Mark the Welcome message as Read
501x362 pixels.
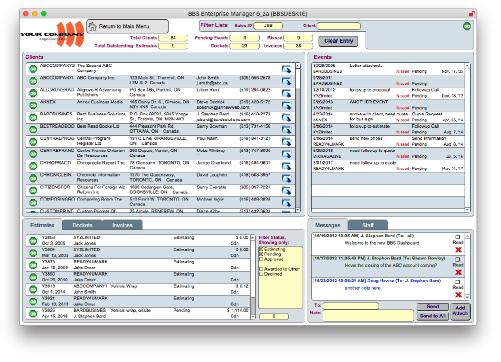[x=458, y=237]
